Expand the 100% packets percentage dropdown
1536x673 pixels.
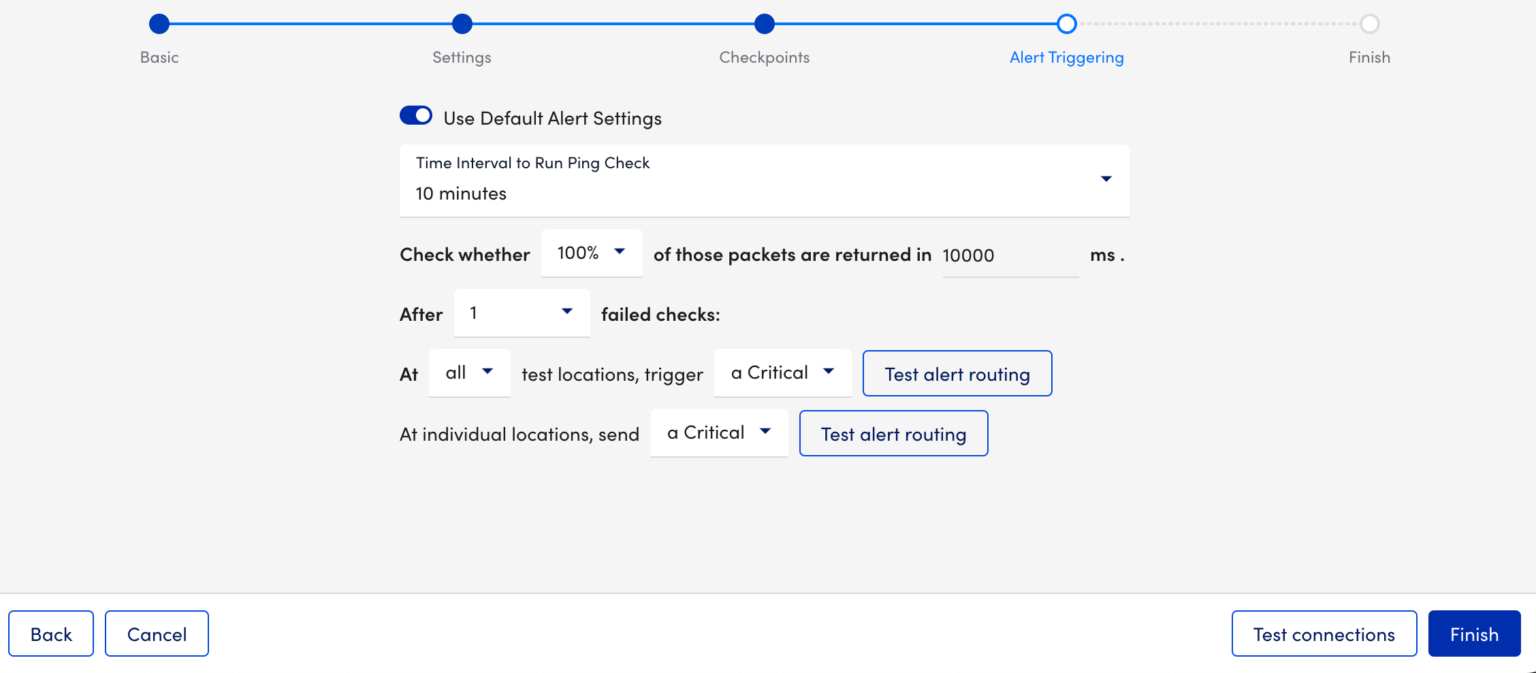[591, 254]
